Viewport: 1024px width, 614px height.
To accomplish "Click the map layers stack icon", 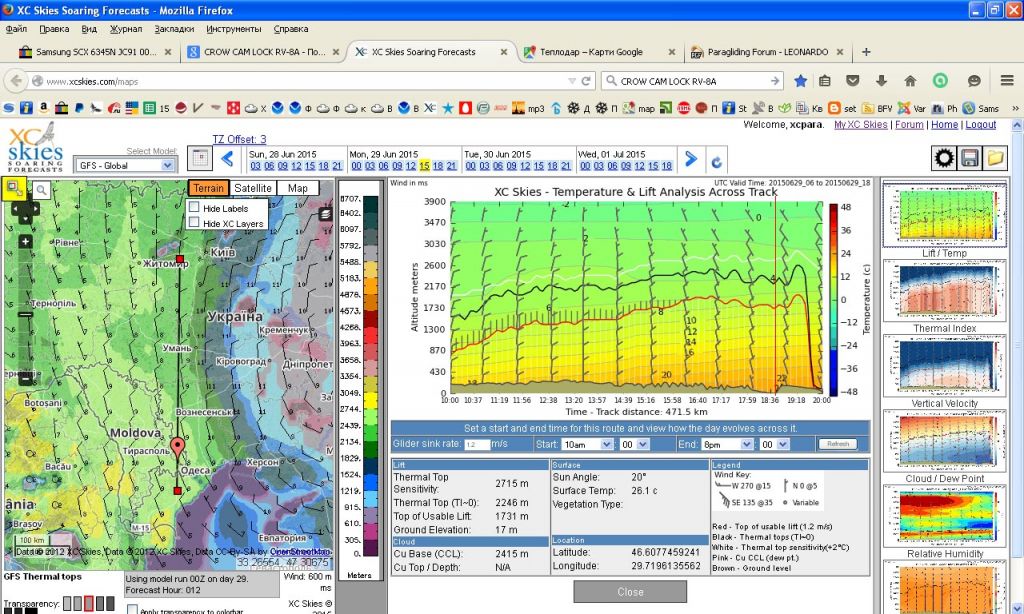I will [x=325, y=213].
